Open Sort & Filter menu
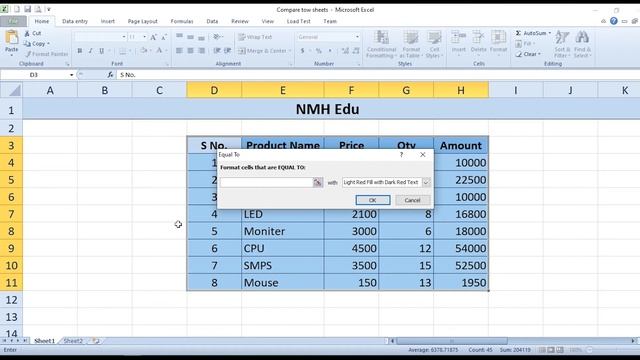Image resolution: width=640 pixels, height=360 pixels. tap(562, 44)
